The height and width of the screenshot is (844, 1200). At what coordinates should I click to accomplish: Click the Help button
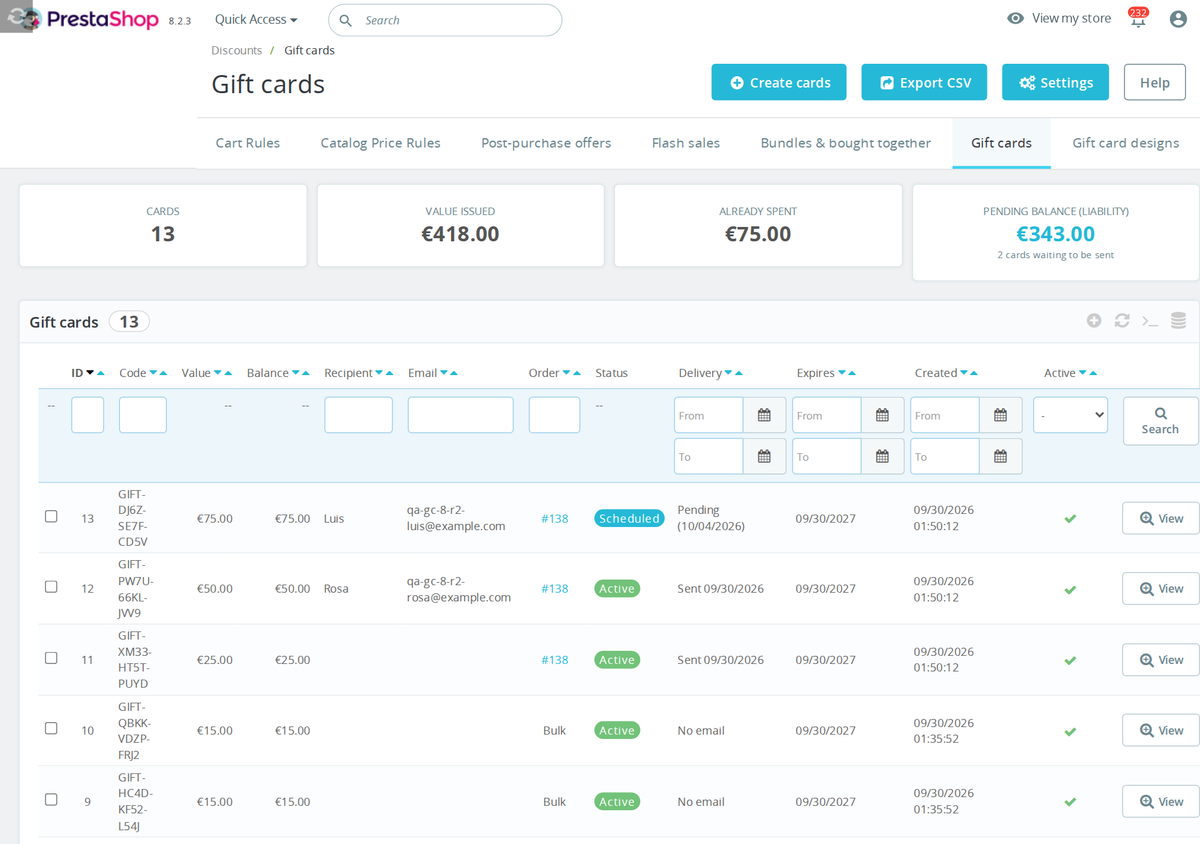1154,82
